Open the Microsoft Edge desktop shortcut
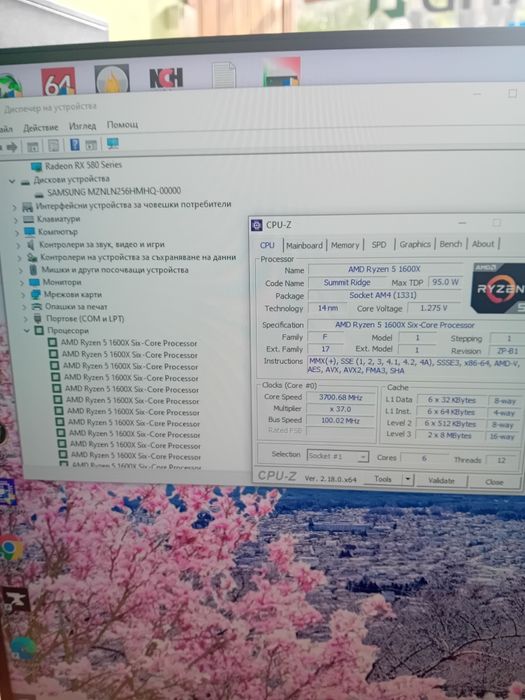Viewport: 525px width, 700px height. 22,649
